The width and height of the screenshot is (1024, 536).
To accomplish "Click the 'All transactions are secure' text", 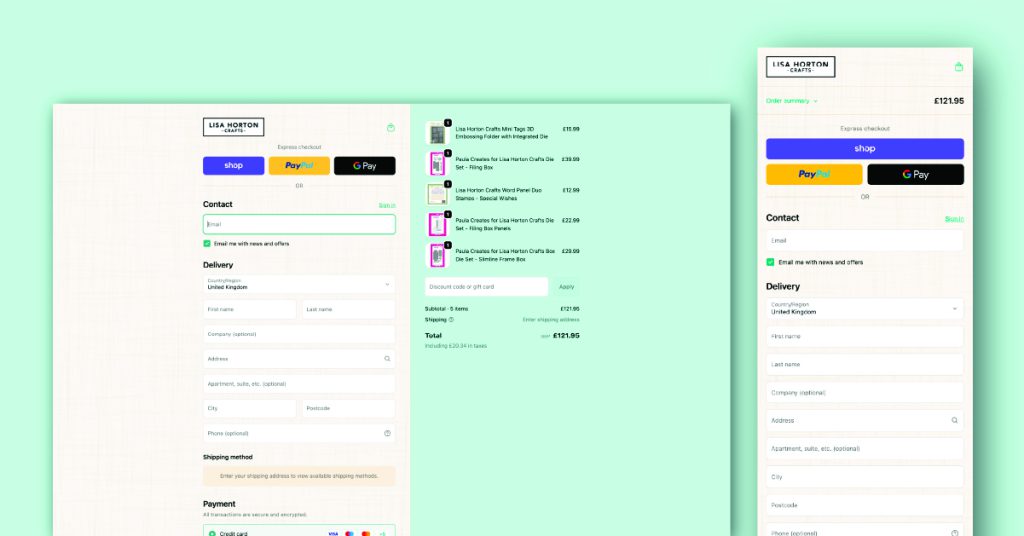I will click(255, 514).
